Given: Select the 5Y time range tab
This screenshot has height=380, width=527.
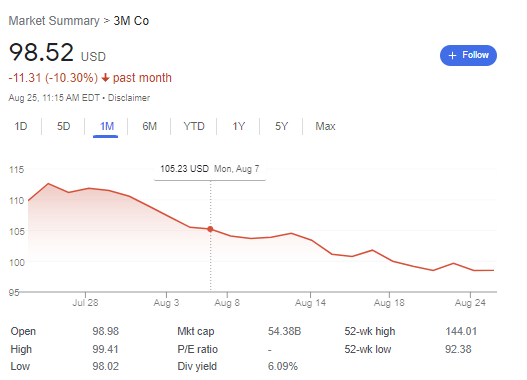Looking at the screenshot, I should click(x=282, y=126).
